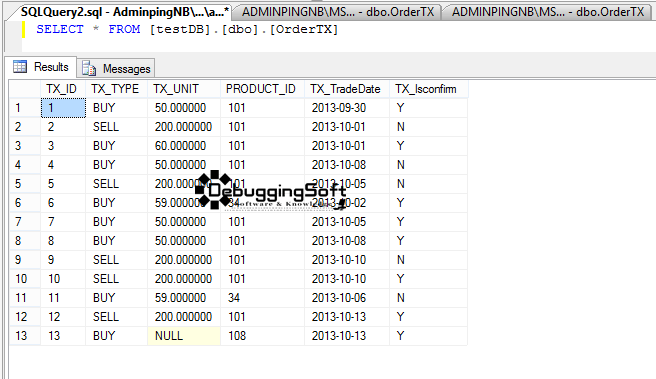Click inside the SELECT query editor text

[187, 30]
